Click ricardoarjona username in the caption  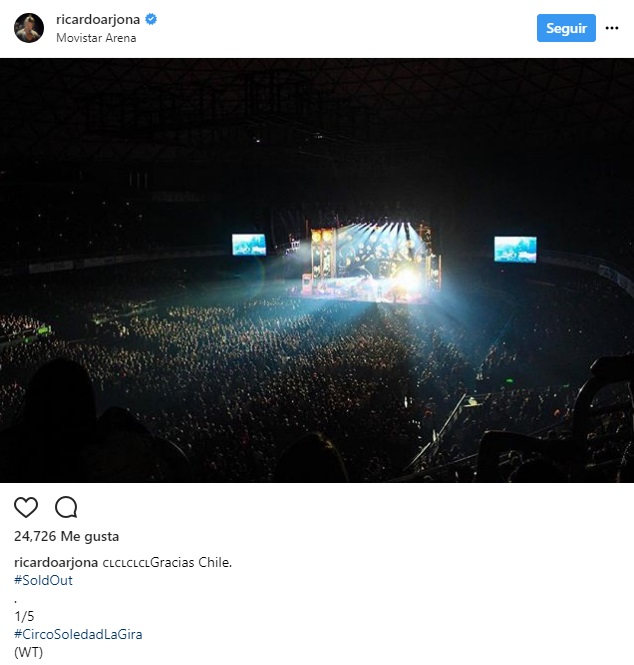point(56,562)
